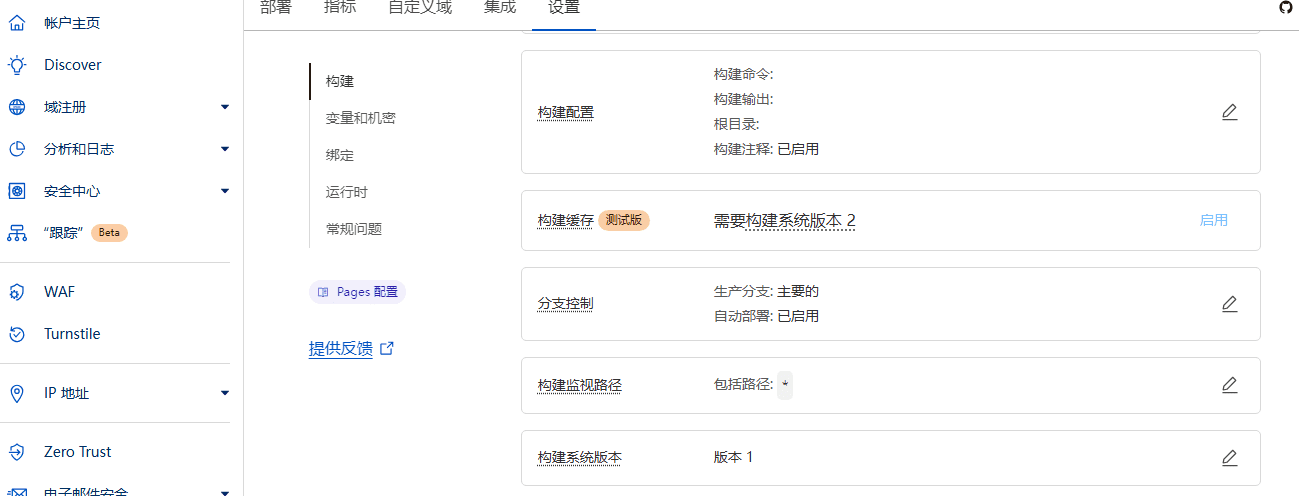Switch to the 部署 tab
Screen dimensions: 1299x496
[275, 8]
